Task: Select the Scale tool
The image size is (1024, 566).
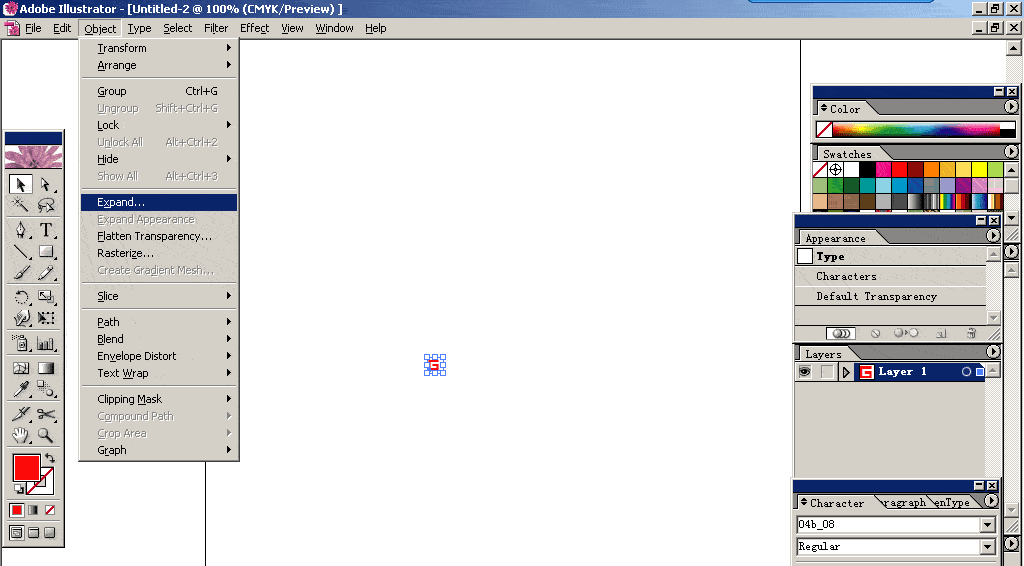Action: (46, 297)
